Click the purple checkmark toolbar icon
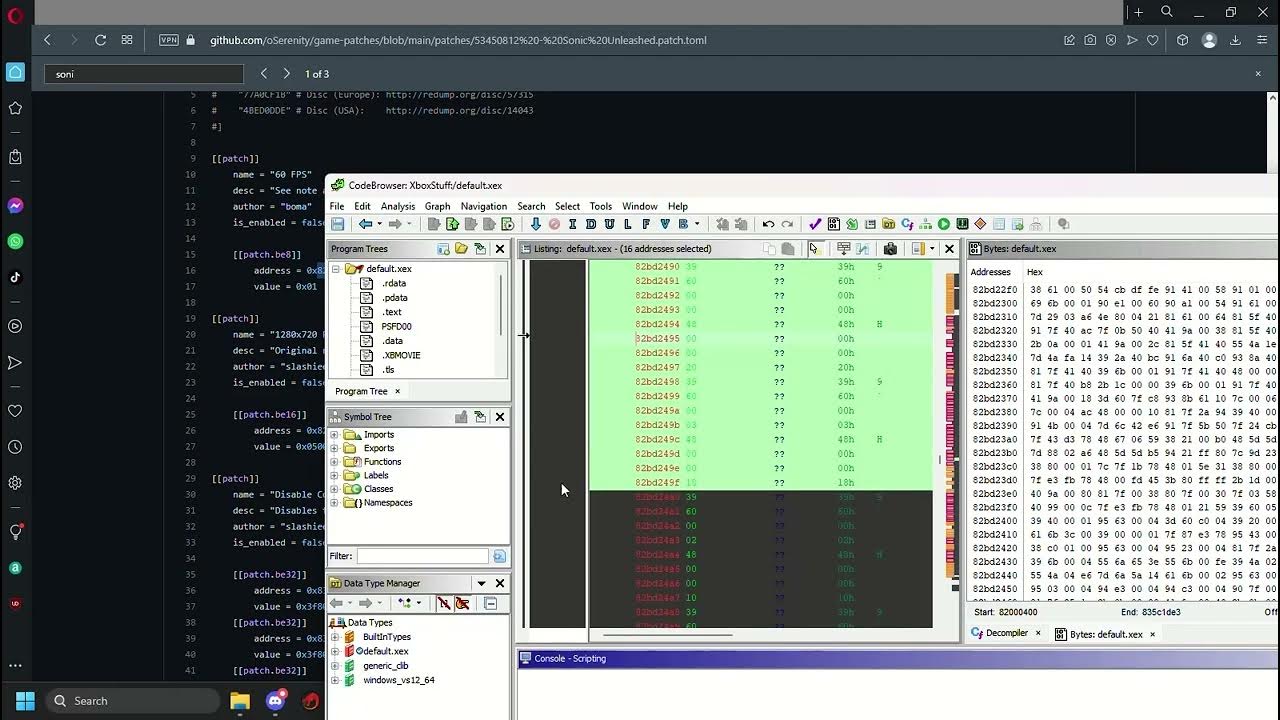1280x720 pixels. (x=815, y=225)
